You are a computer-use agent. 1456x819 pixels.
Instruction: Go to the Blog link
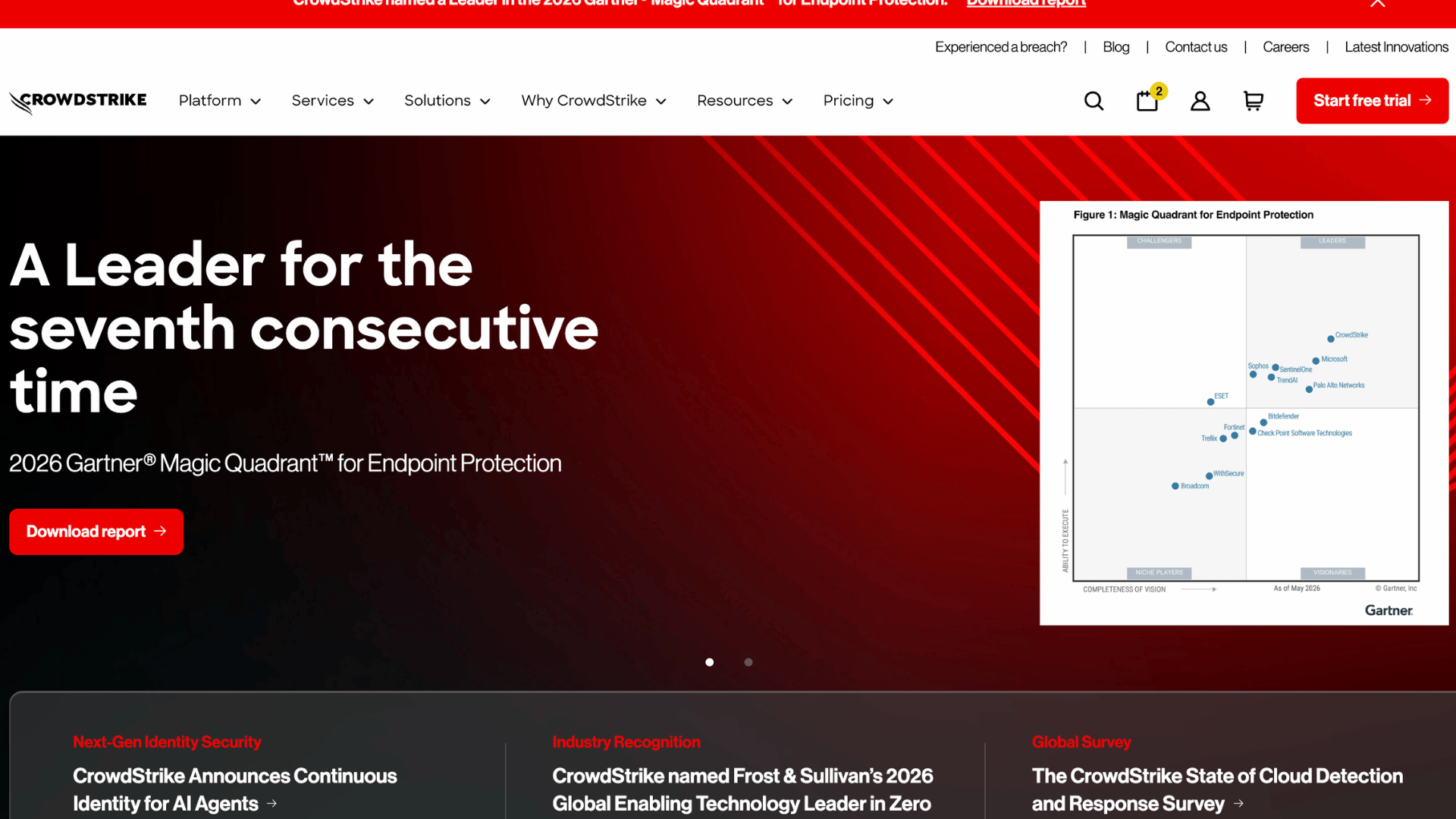click(x=1116, y=47)
